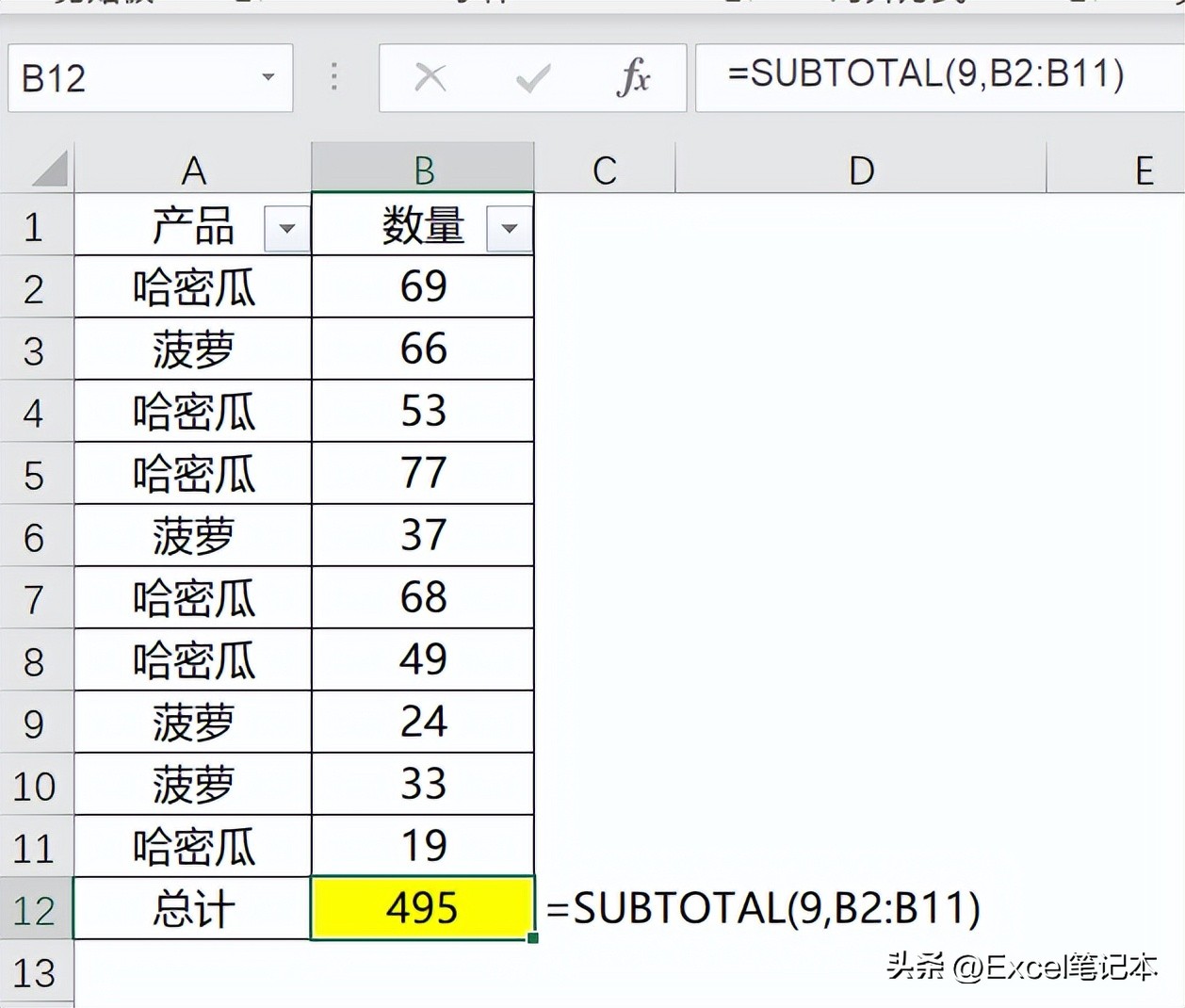Select the yellow highlighted cell showing 495
The image size is (1185, 1008).
pos(422,908)
